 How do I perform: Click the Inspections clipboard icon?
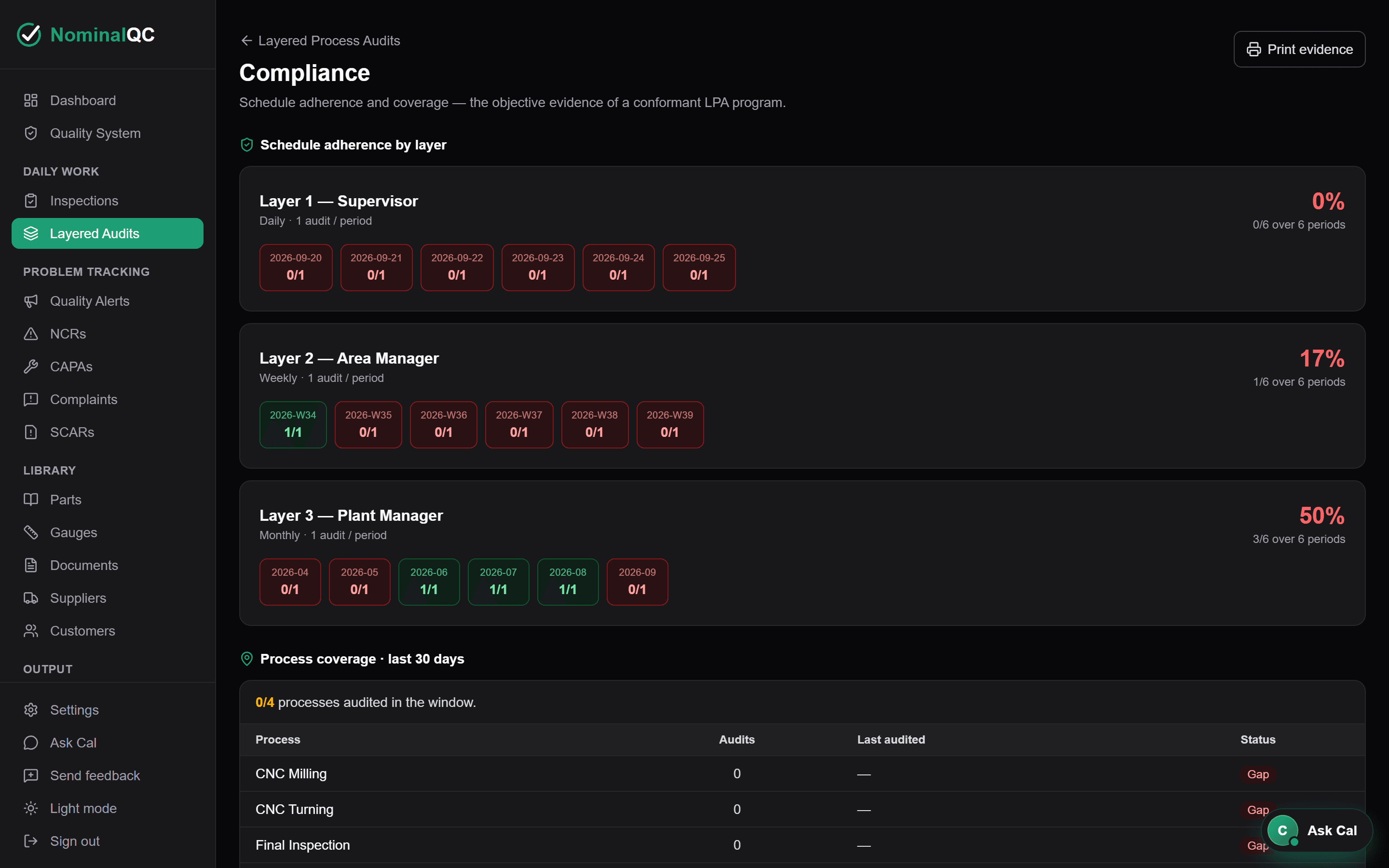pyautogui.click(x=31, y=201)
